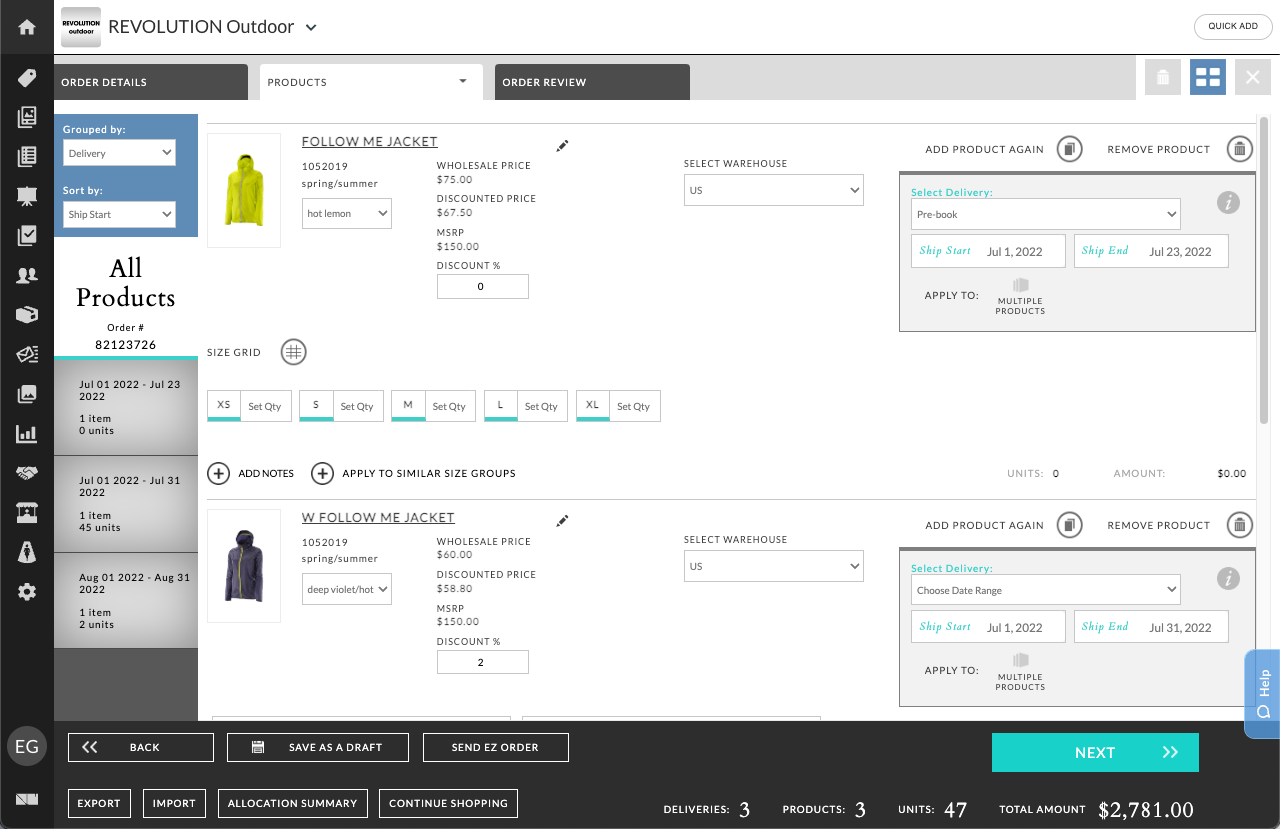Open the W Follow Me Jacket link
This screenshot has height=829, width=1280.
(378, 518)
